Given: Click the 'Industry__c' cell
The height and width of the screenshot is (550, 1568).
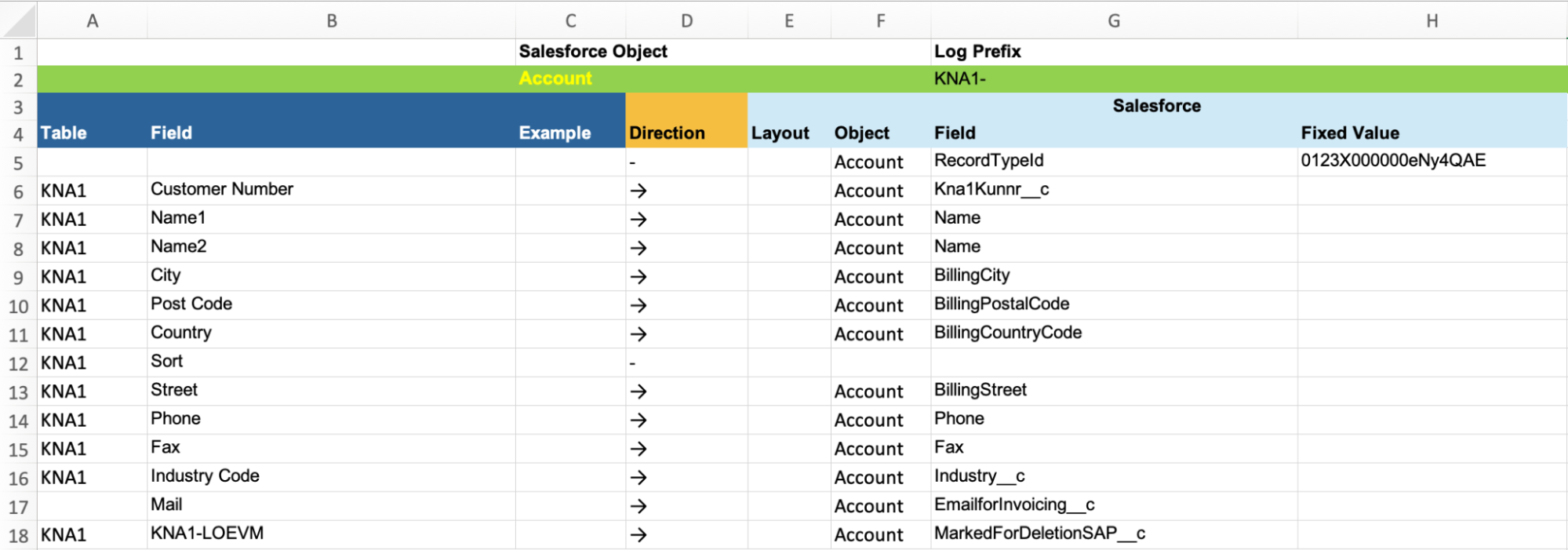Looking at the screenshot, I should [x=1114, y=477].
